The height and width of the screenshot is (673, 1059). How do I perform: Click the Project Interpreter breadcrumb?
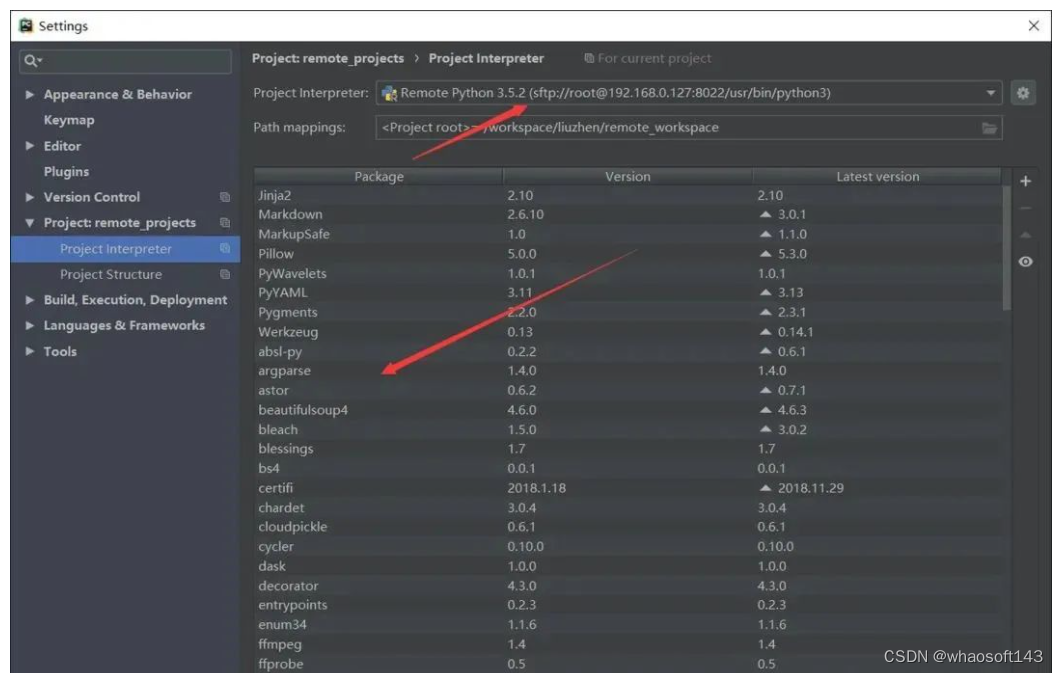(487, 58)
